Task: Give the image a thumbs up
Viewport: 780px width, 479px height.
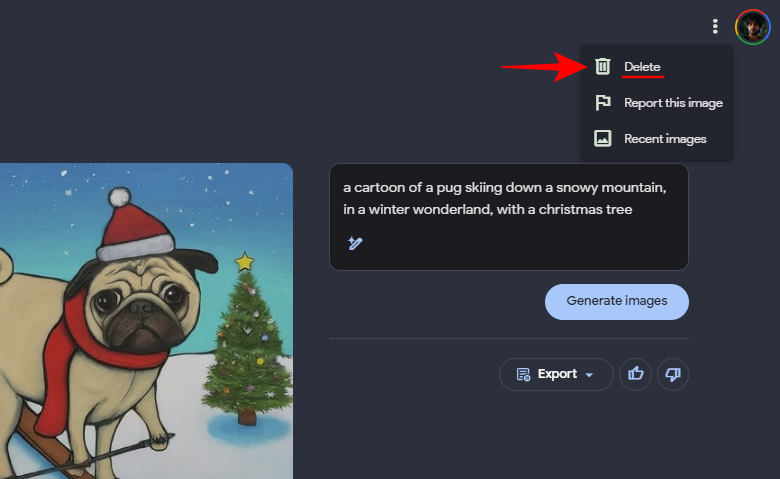Action: coord(635,374)
